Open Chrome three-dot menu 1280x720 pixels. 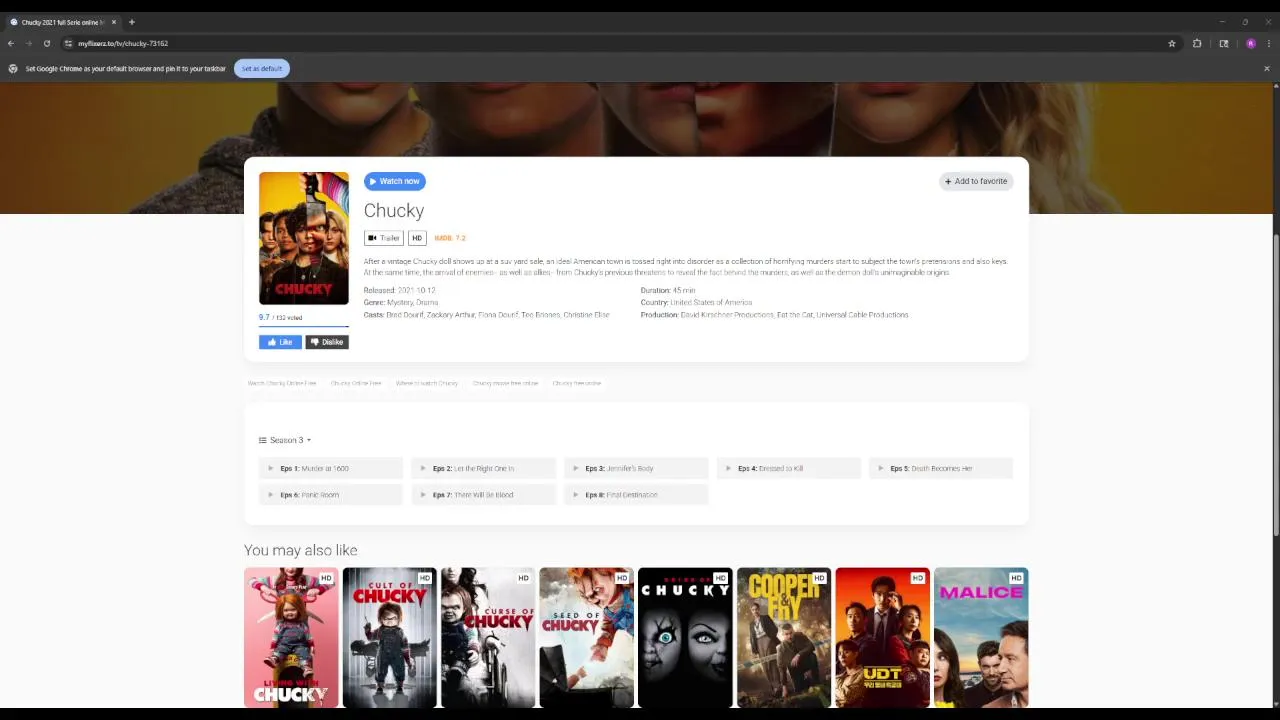(x=1267, y=44)
